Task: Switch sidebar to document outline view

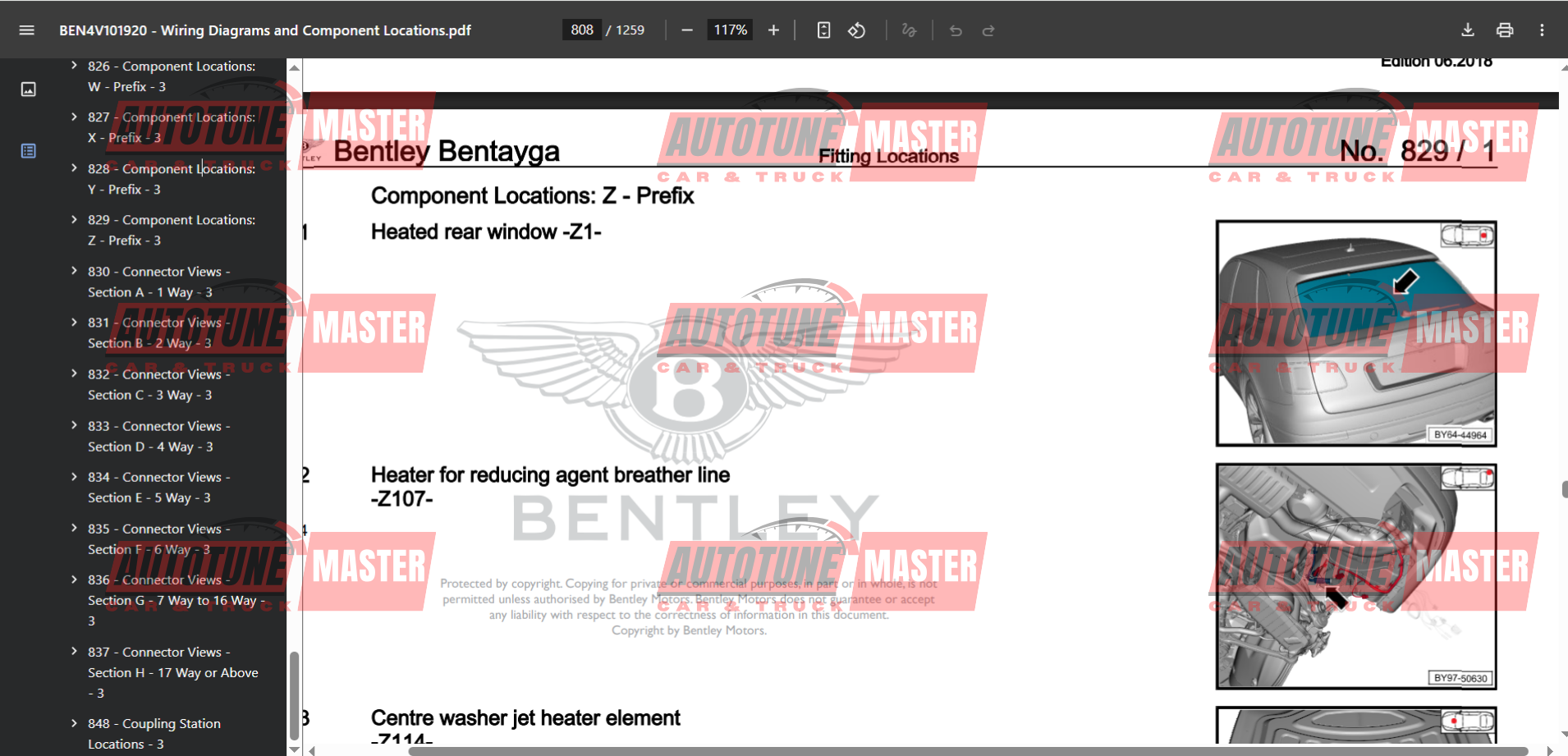Action: pyautogui.click(x=28, y=151)
